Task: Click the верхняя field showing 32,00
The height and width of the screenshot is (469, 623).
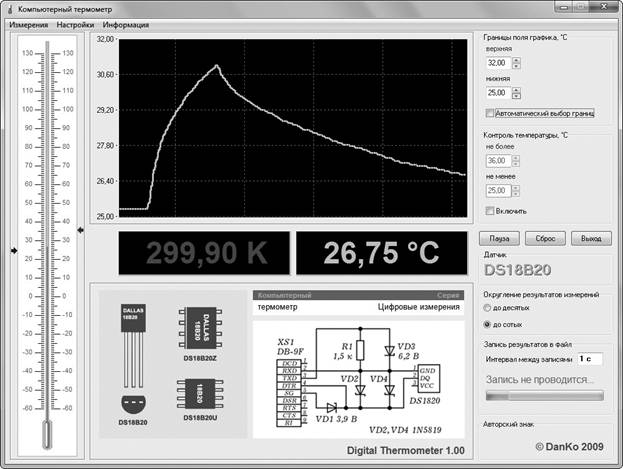Action: coord(499,63)
